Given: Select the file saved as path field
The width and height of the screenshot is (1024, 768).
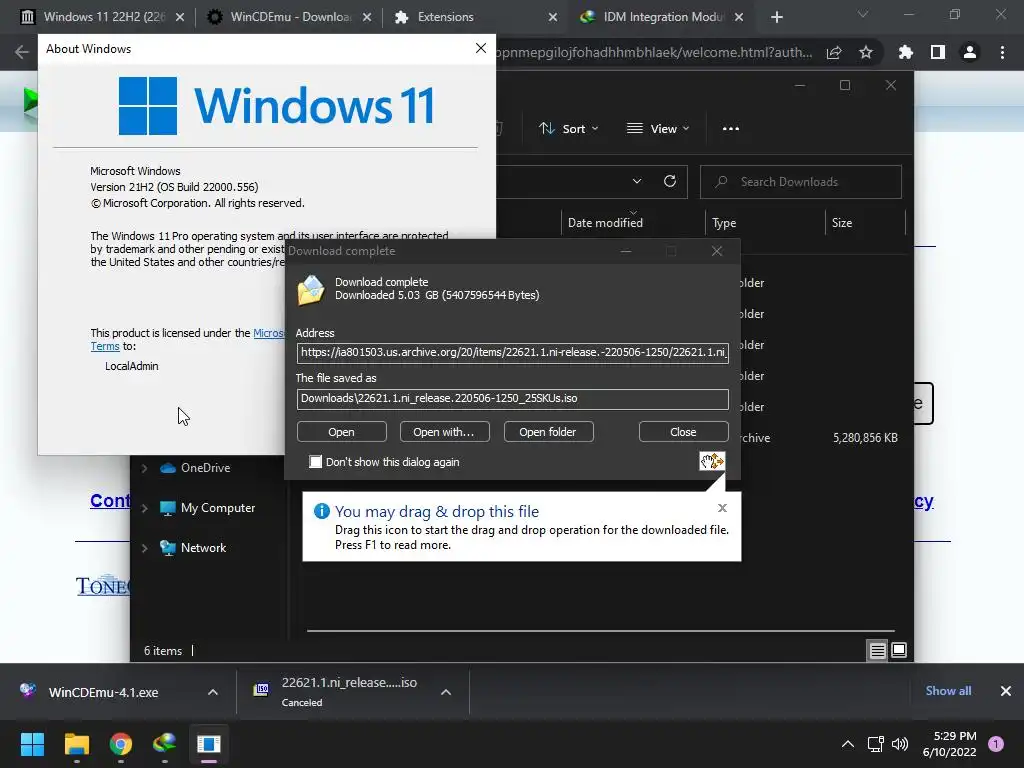Looking at the screenshot, I should coord(513,398).
